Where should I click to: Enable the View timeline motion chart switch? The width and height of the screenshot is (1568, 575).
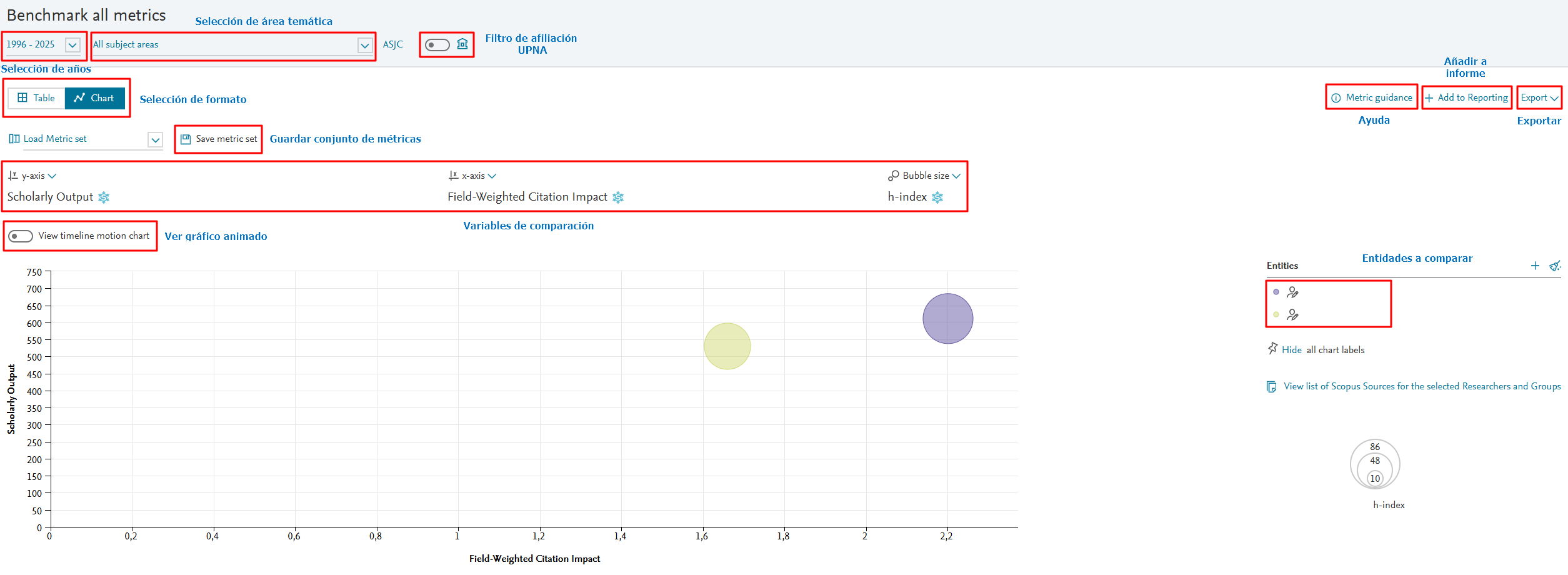pos(21,236)
